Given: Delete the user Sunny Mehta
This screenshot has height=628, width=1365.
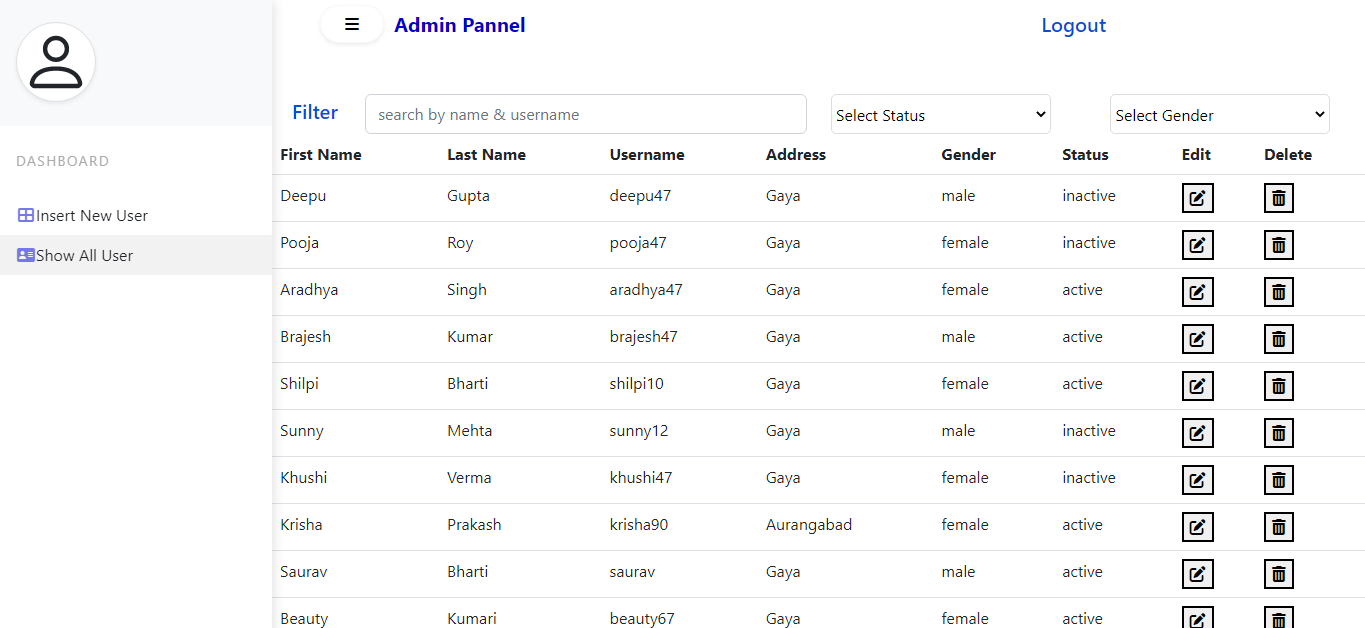Looking at the screenshot, I should coord(1278,432).
